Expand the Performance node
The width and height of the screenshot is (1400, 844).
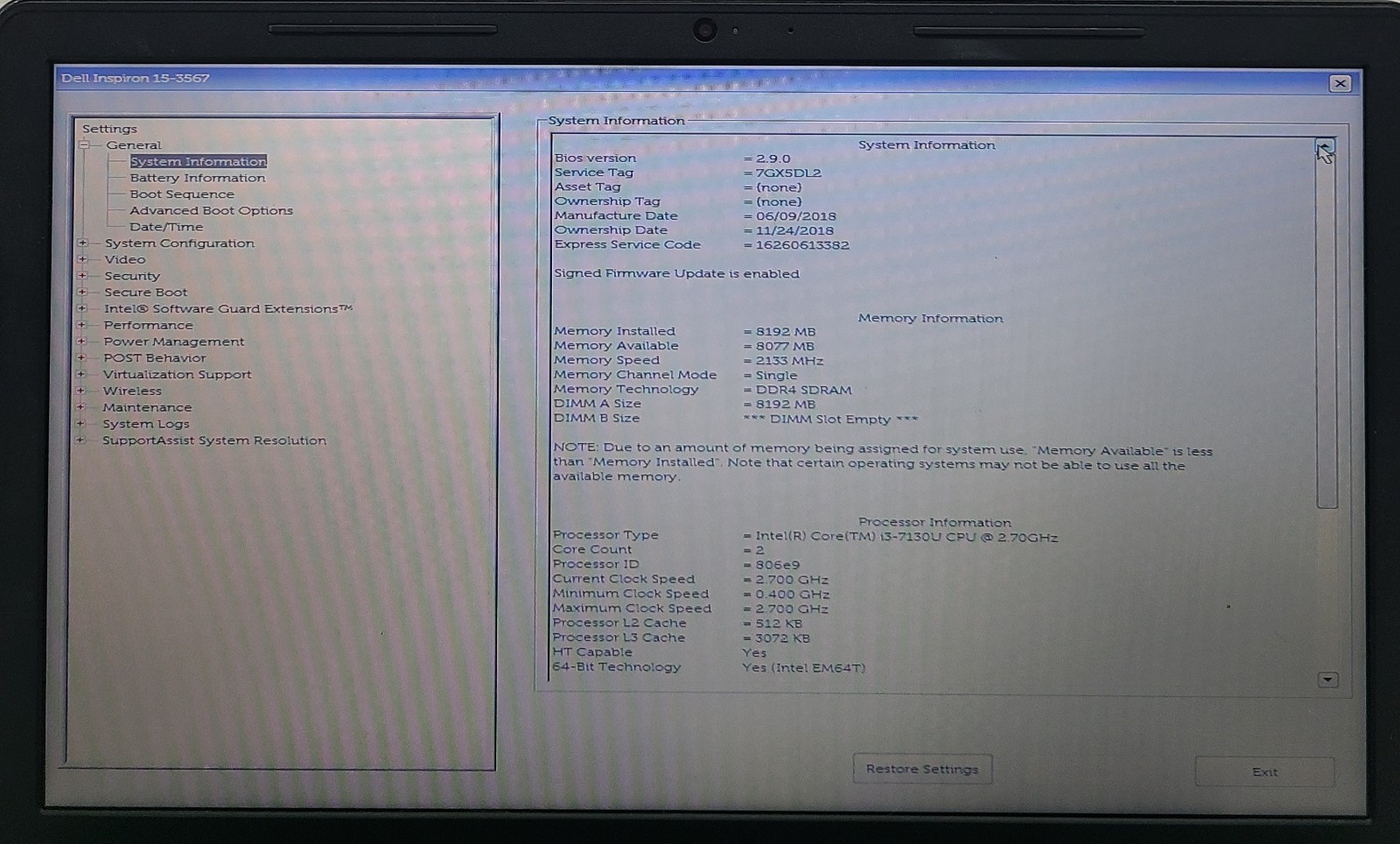(81, 325)
